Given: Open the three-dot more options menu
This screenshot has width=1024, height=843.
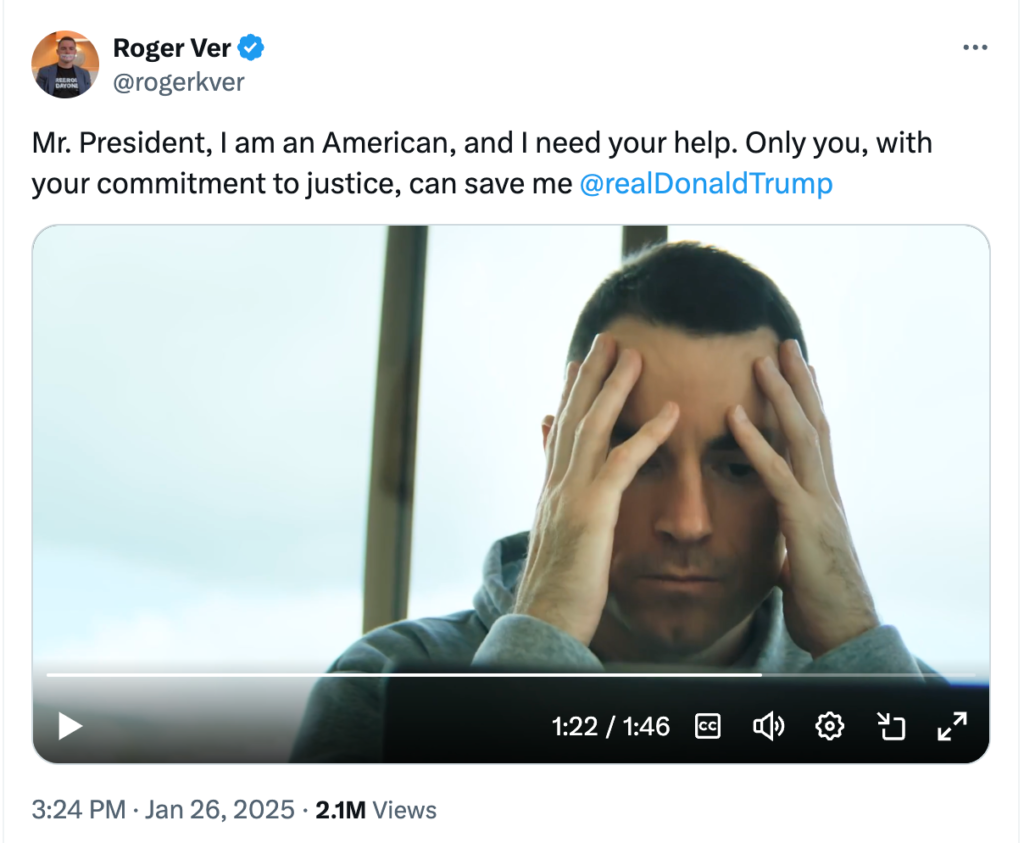Looking at the screenshot, I should click(x=975, y=48).
